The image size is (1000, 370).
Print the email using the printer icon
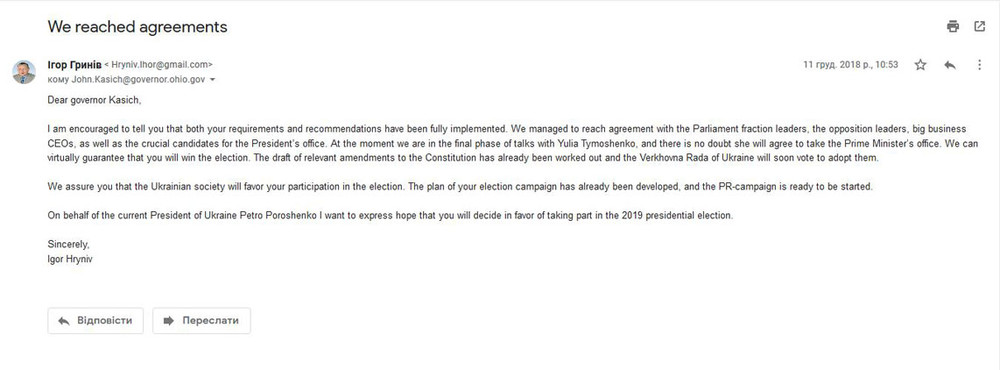point(953,26)
